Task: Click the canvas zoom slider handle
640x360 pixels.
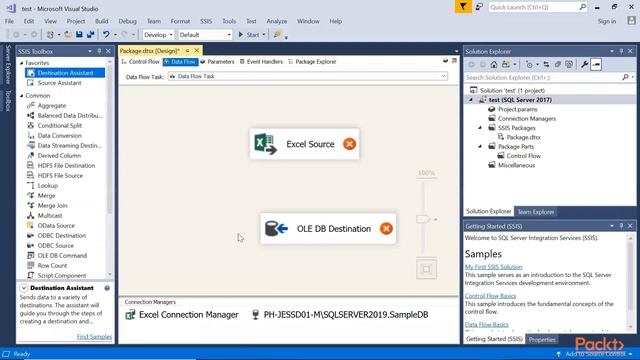Action: (x=423, y=219)
